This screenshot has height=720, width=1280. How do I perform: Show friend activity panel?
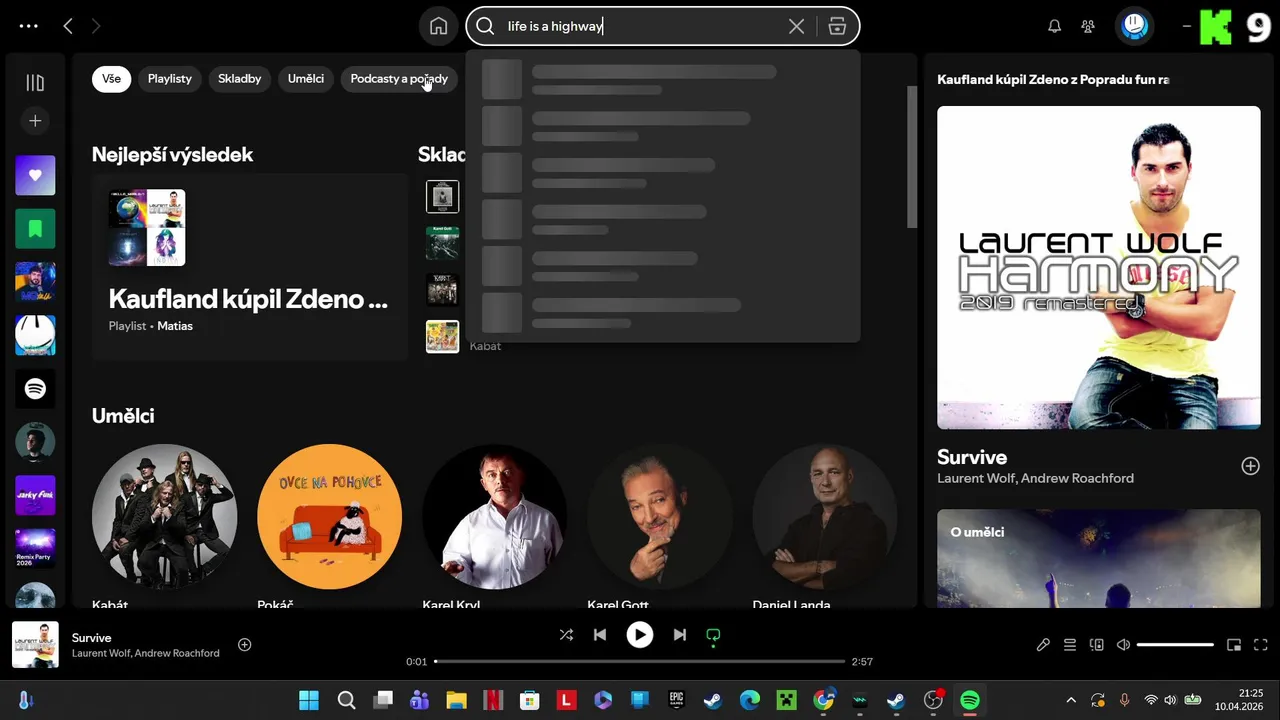[x=1088, y=26]
